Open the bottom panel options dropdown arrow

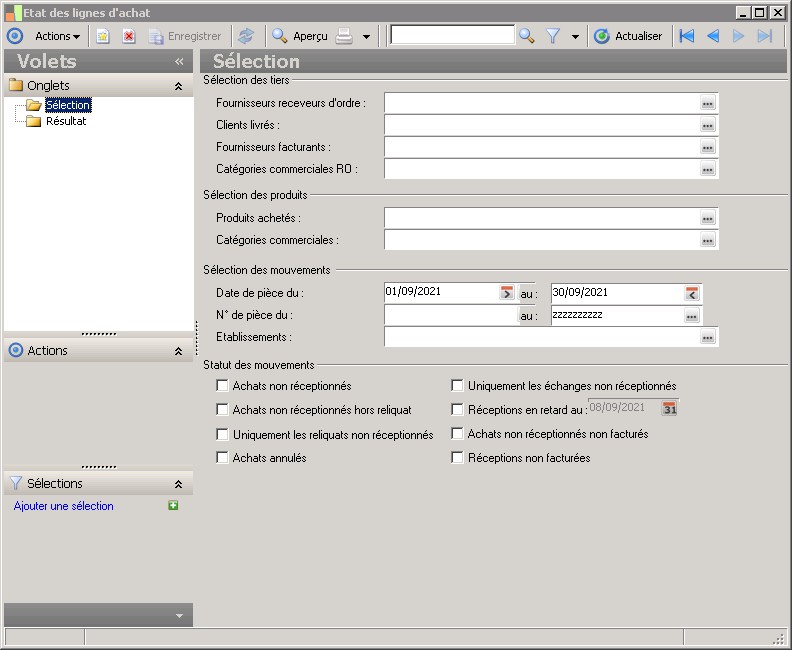(179, 616)
